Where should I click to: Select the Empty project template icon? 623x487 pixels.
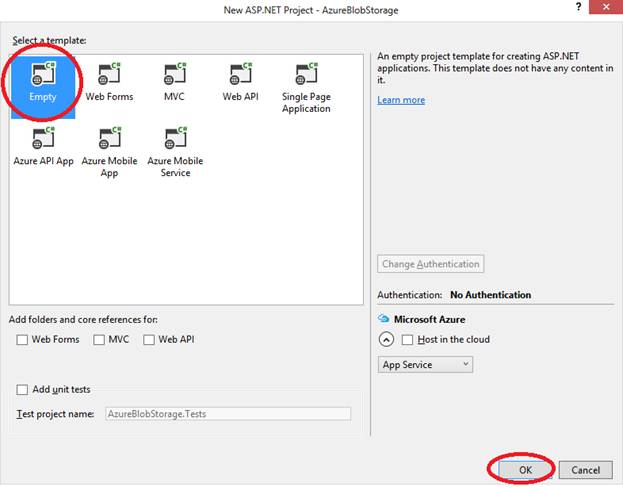point(43,73)
